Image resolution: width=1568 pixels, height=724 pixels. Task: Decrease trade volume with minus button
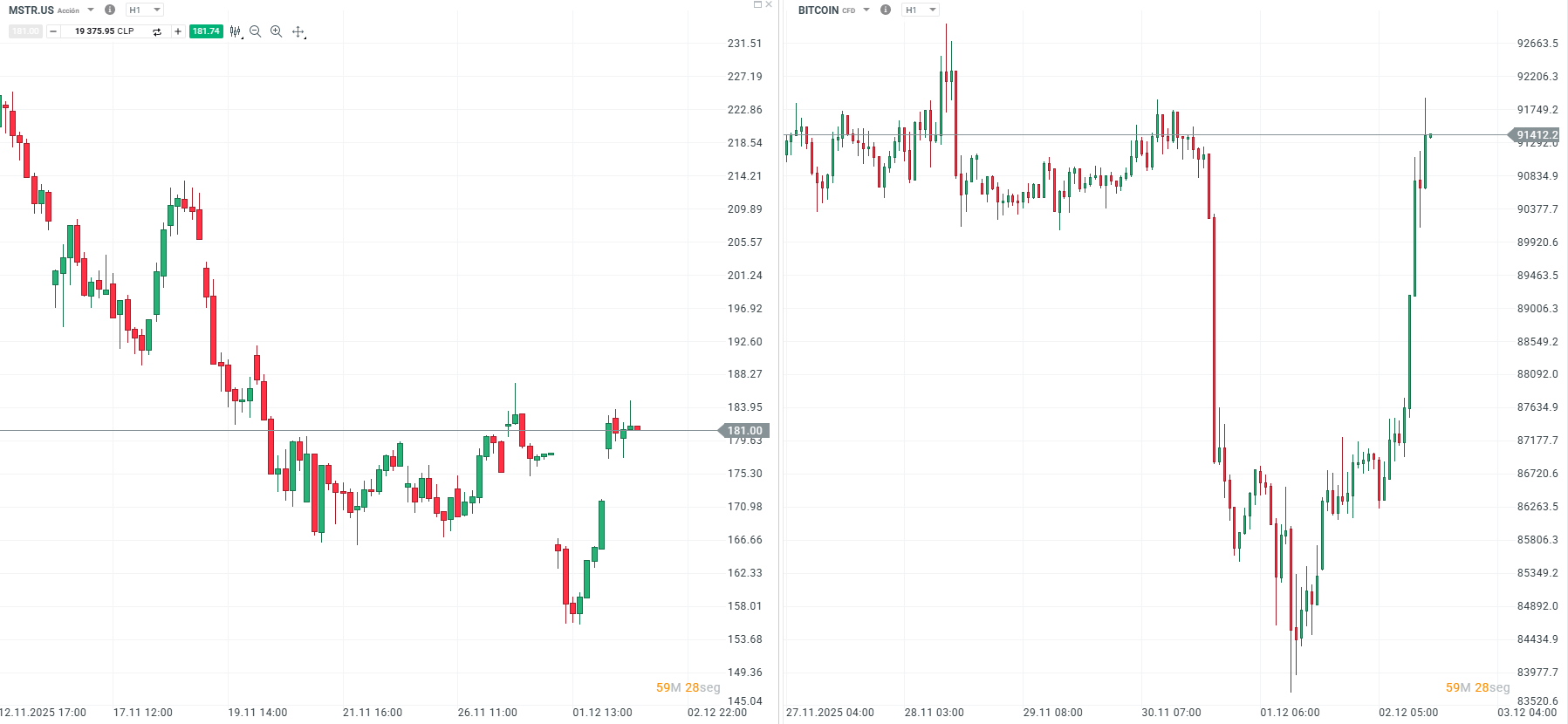click(x=53, y=31)
